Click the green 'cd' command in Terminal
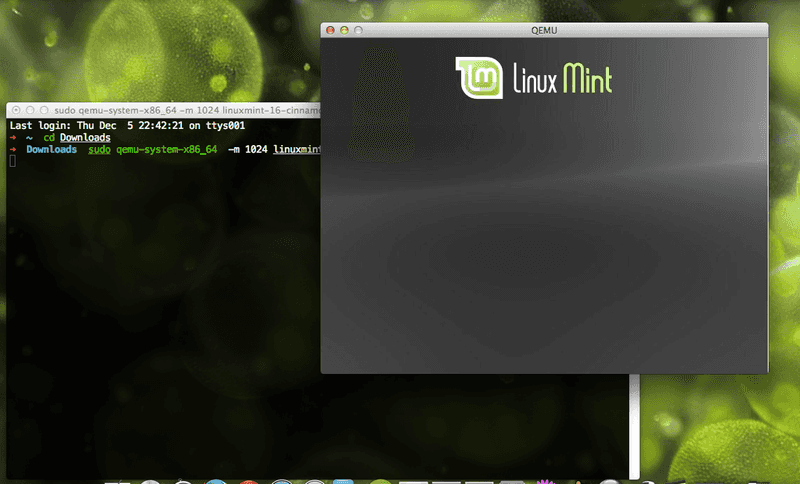This screenshot has height=484, width=800. 49,138
